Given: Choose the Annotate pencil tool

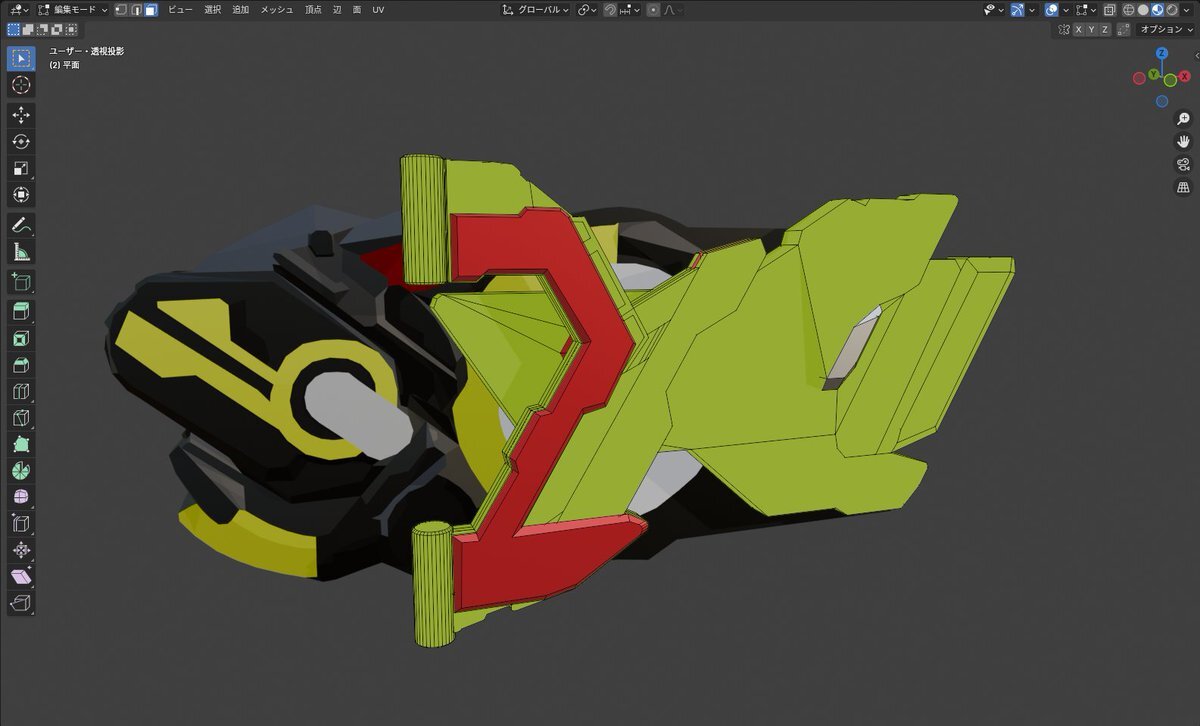Looking at the screenshot, I should point(21,224).
